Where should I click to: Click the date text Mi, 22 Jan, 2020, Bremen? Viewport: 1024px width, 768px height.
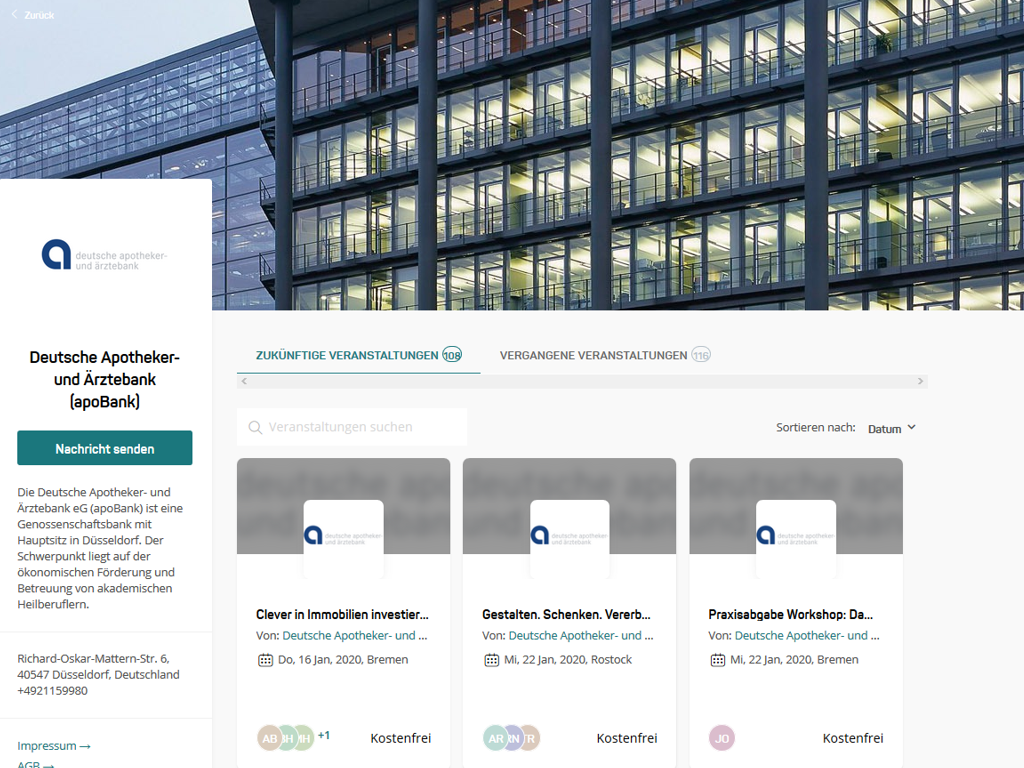point(794,660)
